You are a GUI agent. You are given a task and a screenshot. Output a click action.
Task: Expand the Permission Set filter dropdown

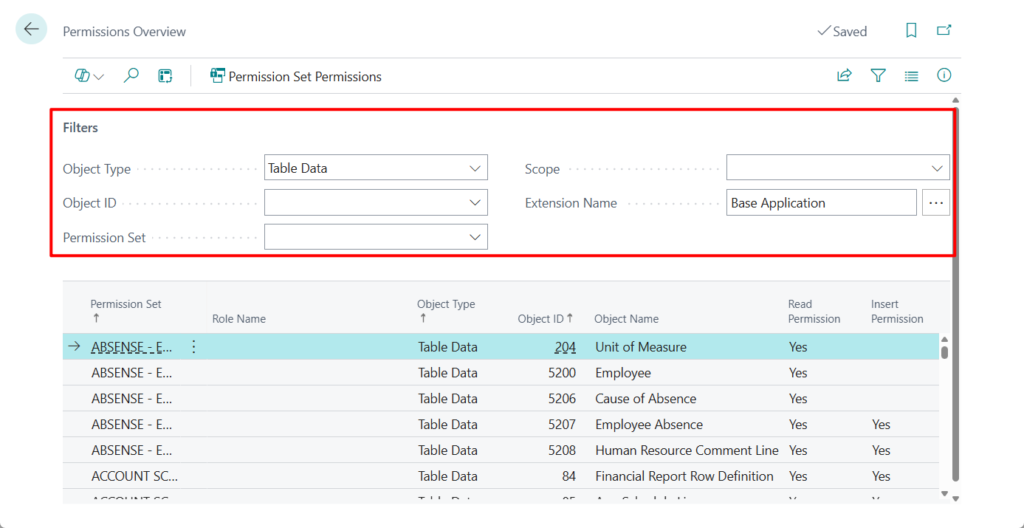tap(475, 237)
